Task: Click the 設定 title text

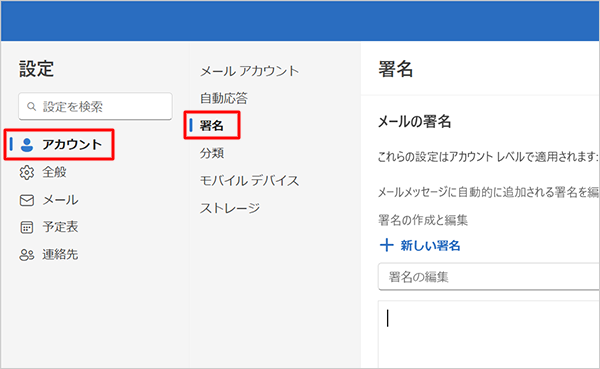Action: (x=36, y=69)
